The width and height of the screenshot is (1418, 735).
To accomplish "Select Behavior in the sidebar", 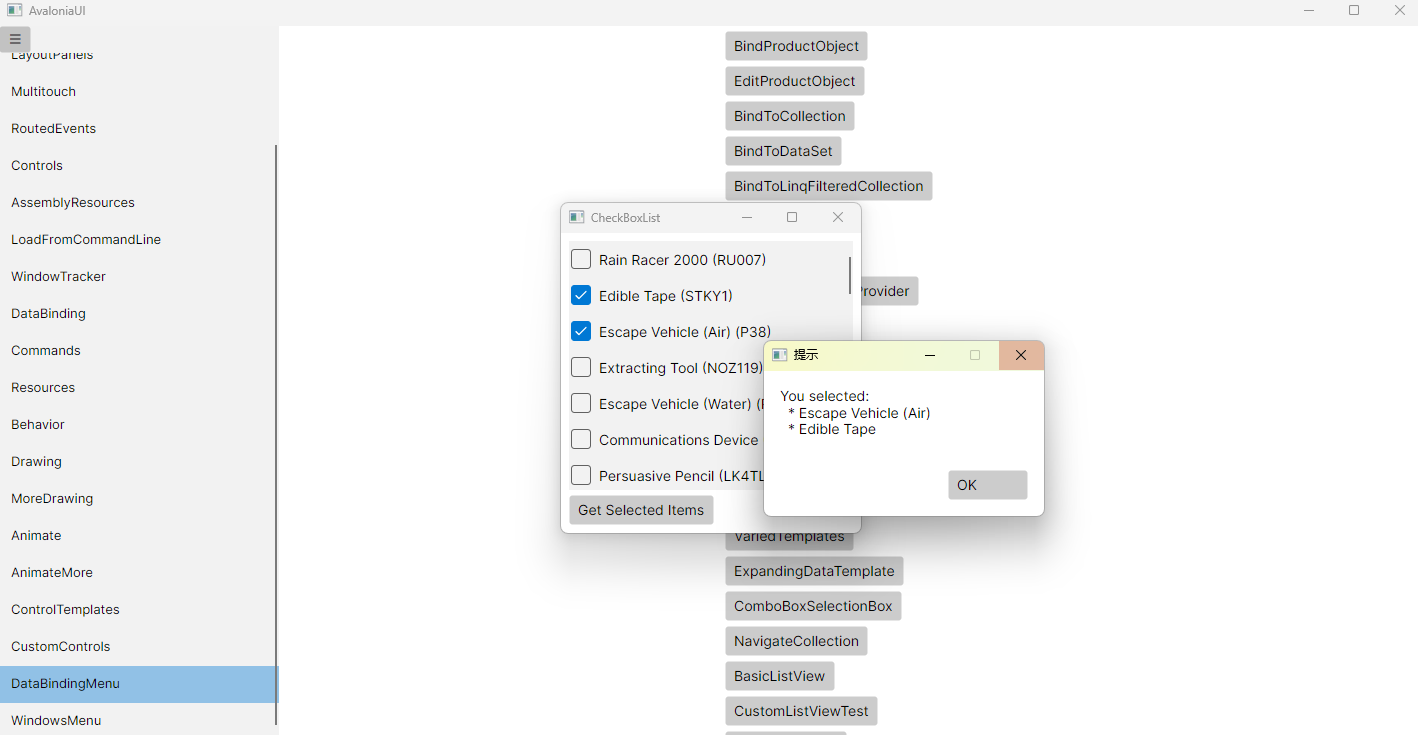I will (x=137, y=424).
